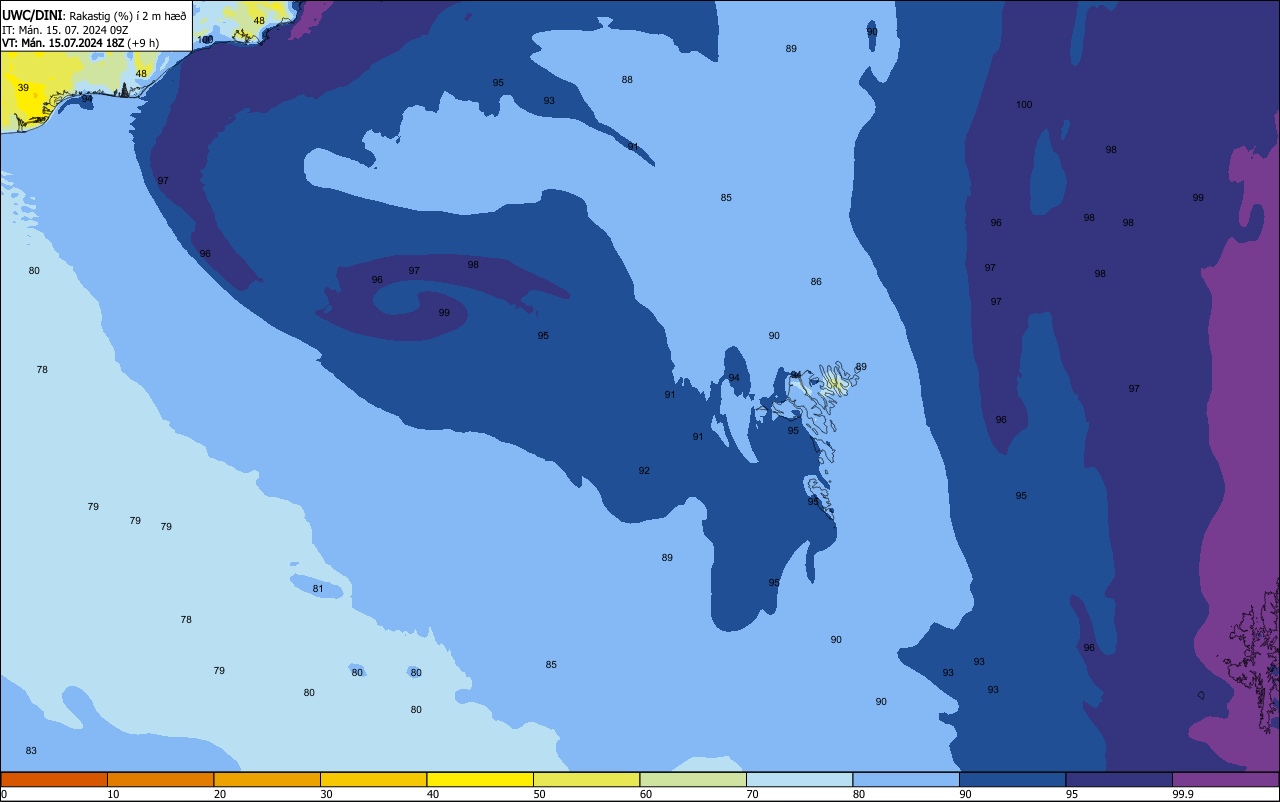Click the '0' label at legend start
The image size is (1280, 802).
coord(4,794)
